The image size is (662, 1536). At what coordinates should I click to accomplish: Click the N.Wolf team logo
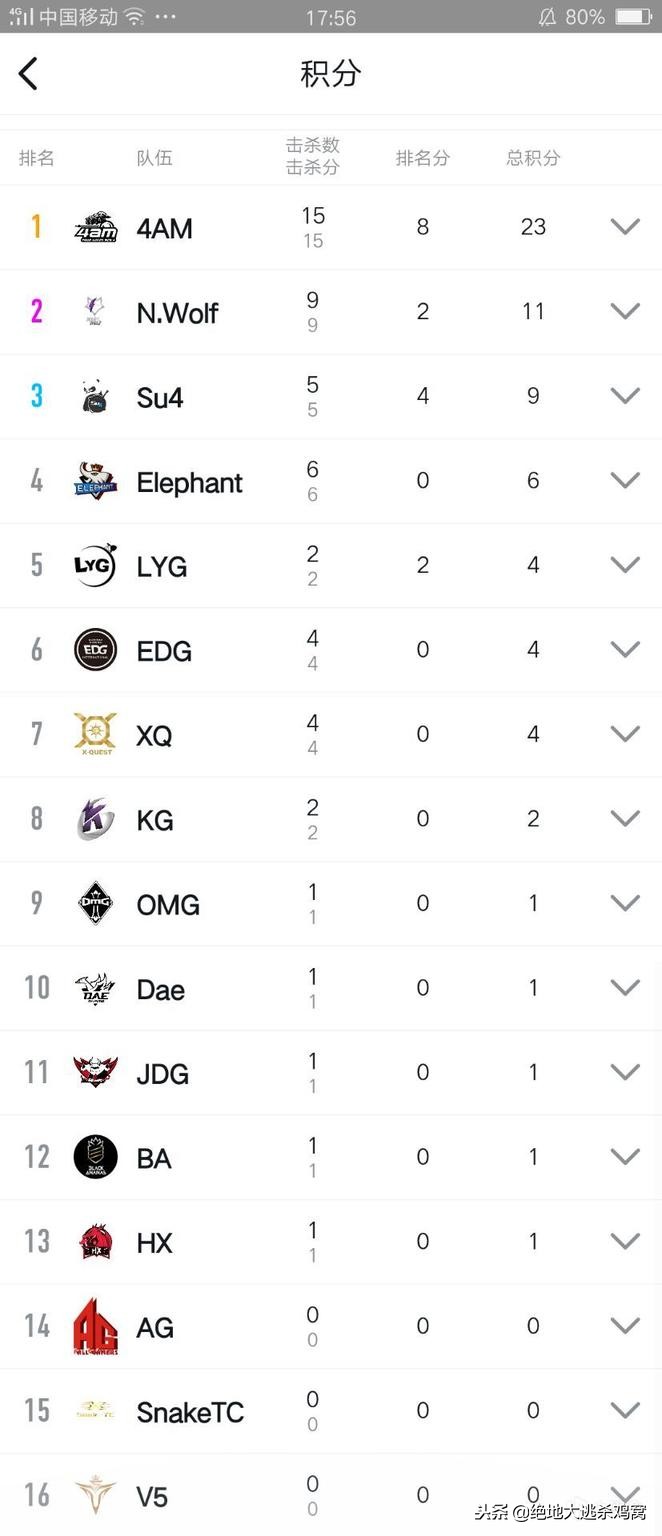96,312
